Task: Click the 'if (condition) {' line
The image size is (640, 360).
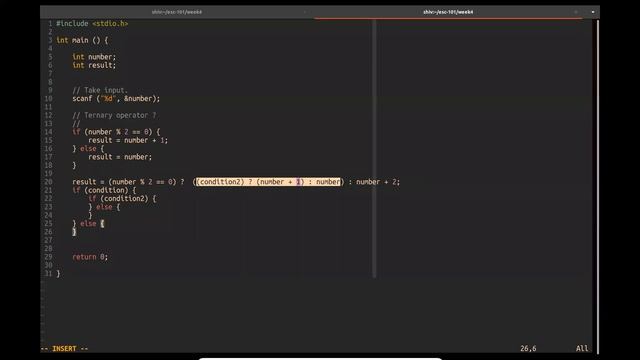Action: tap(104, 190)
